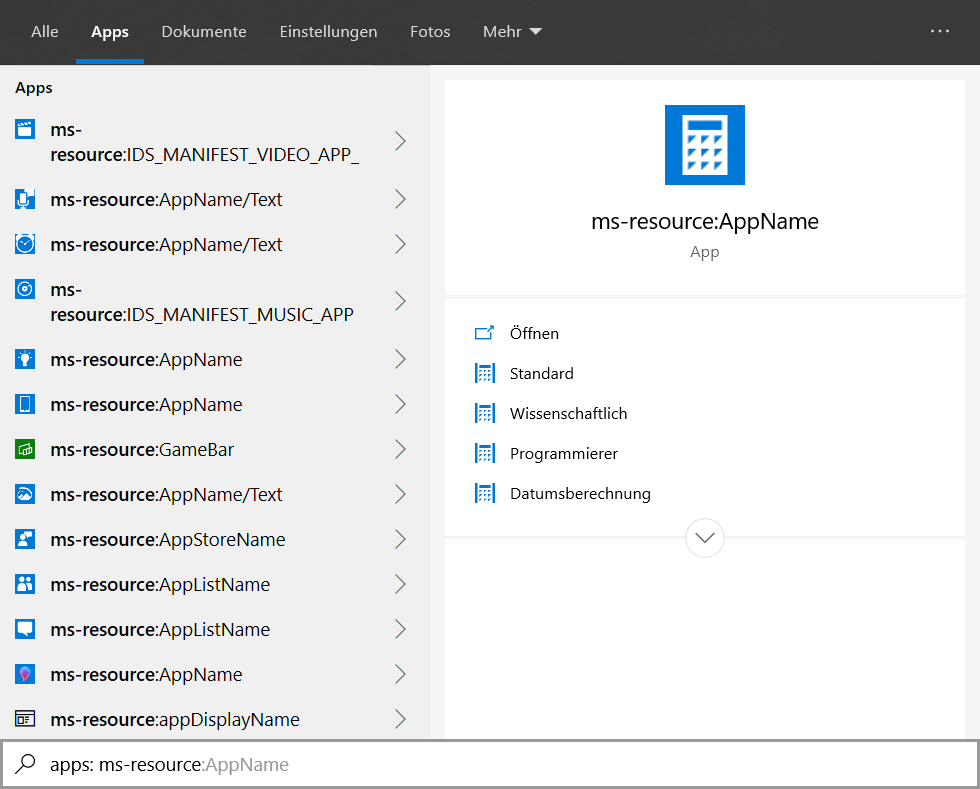Screen dimensions: 980x789
Task: Open the lightbulb tips app icon
Action: 25,359
